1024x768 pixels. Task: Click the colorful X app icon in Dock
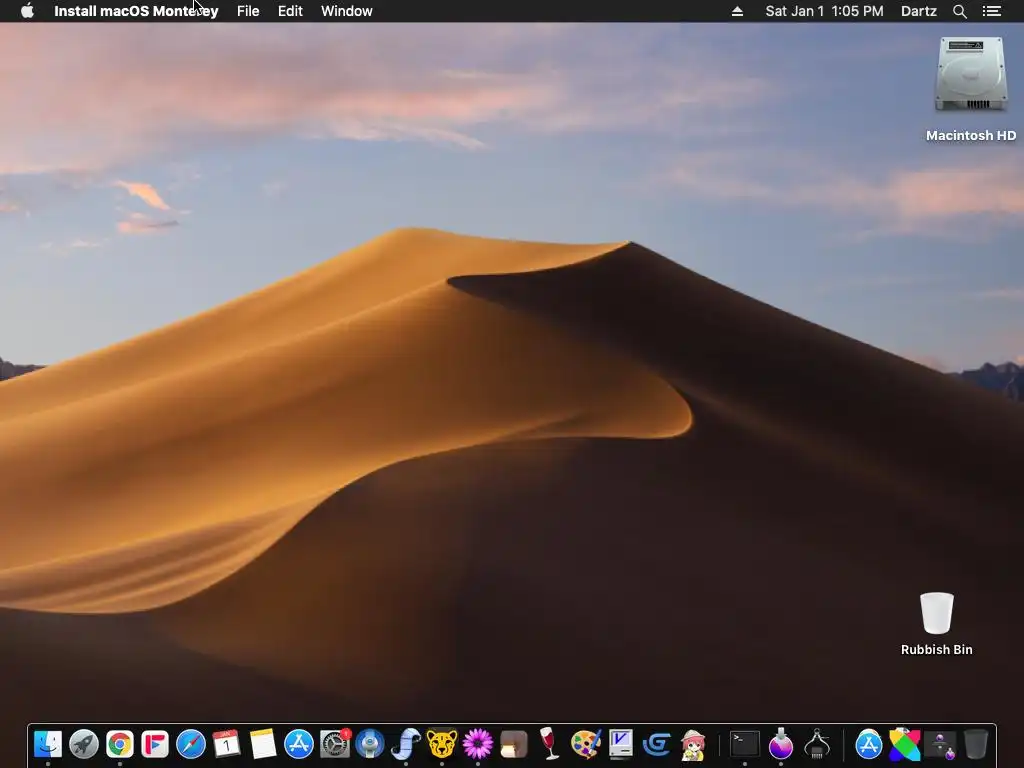coord(904,744)
